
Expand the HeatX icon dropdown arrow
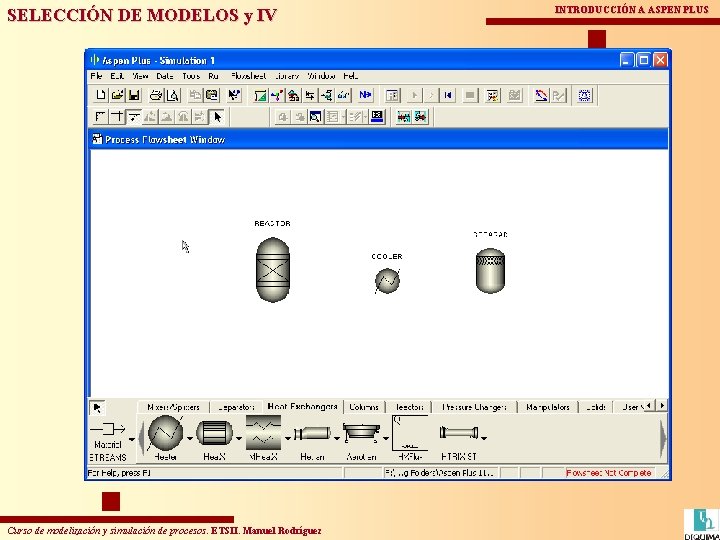239,439
